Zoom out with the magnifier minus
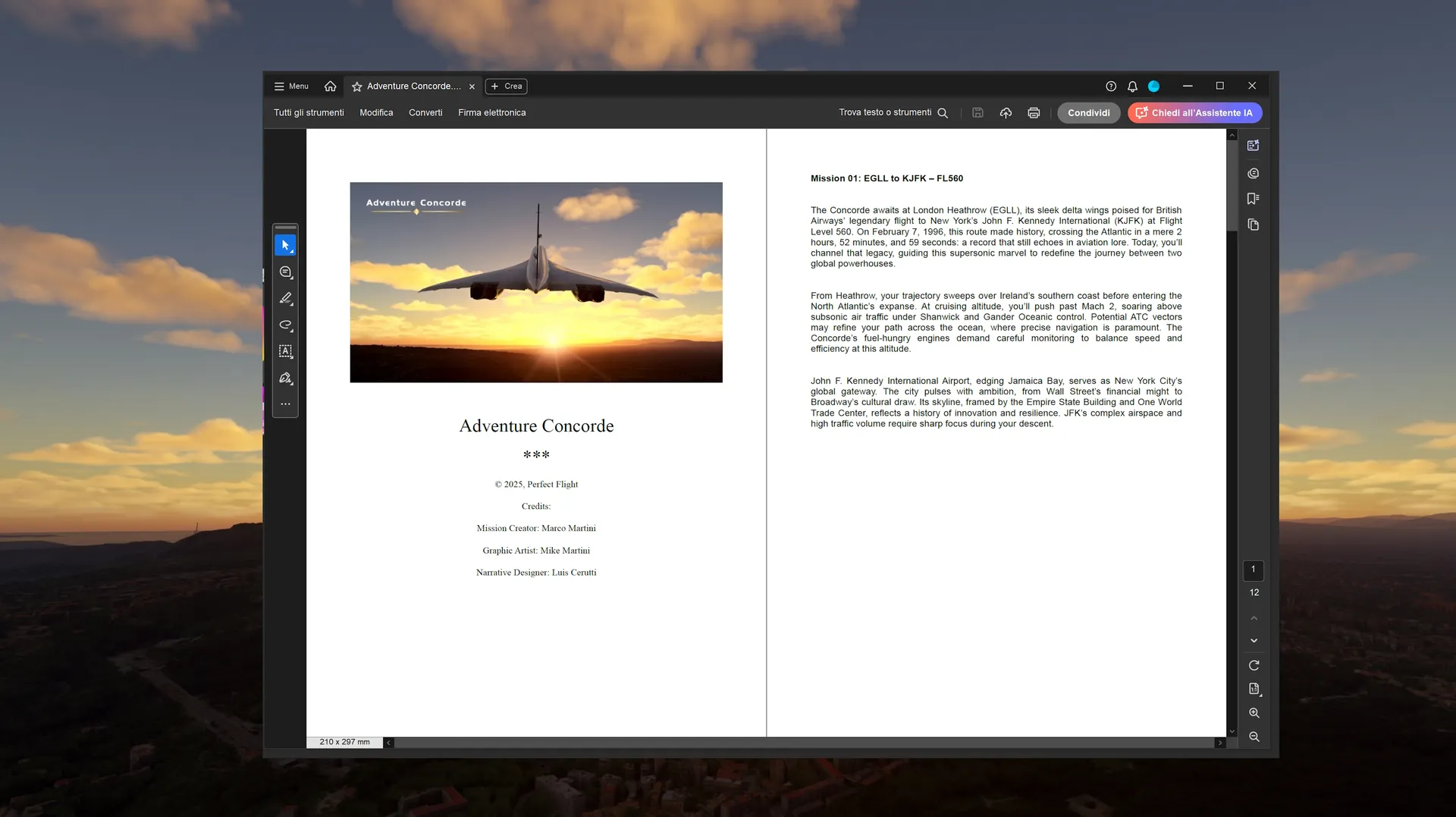Viewport: 1456px width, 817px height. coord(1254,737)
